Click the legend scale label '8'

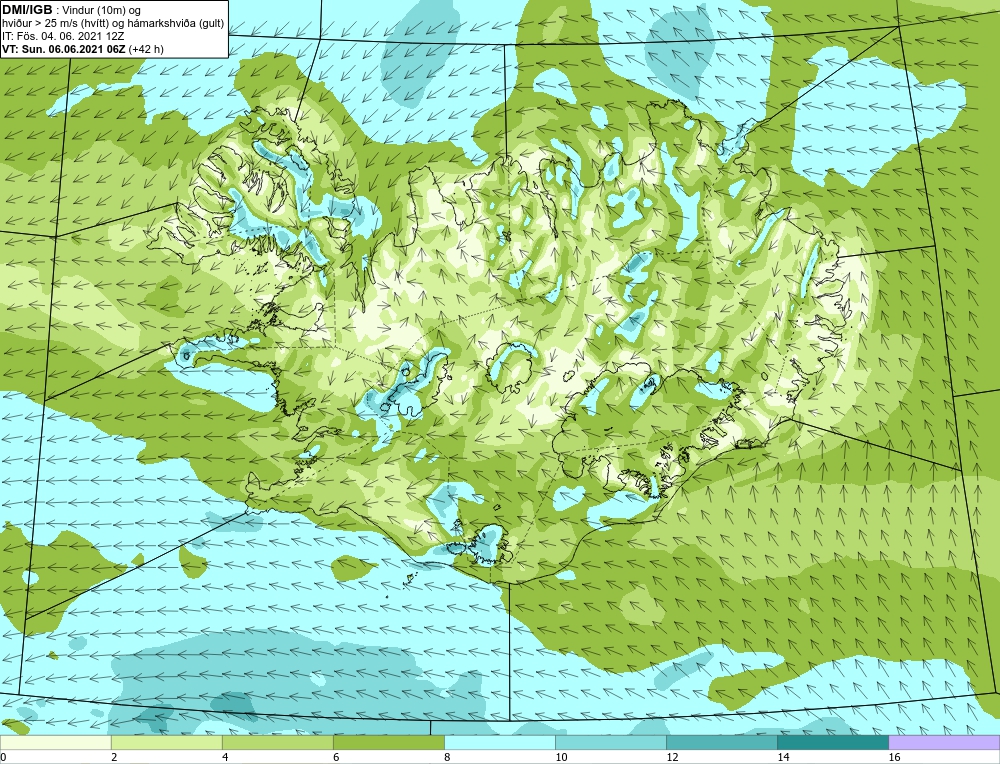click(x=447, y=758)
